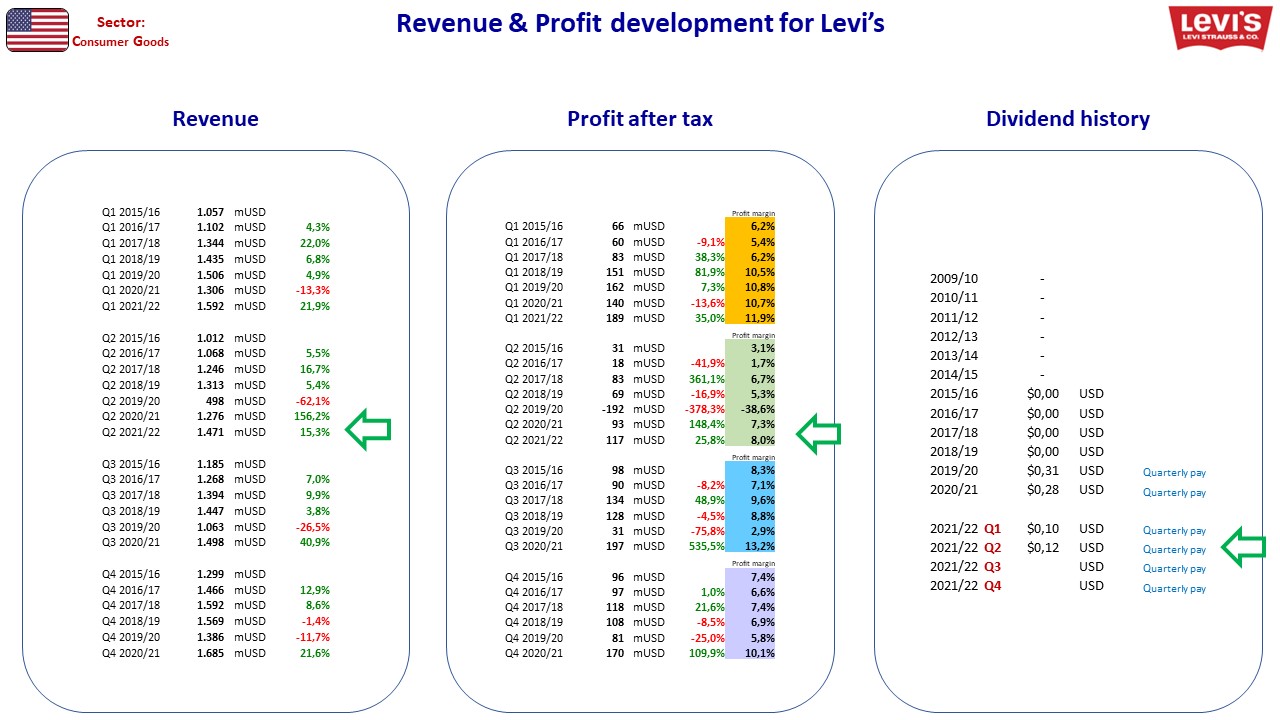Click the 109,9% profit growth for Q4 2020/21
The width and height of the screenshot is (1280, 720).
tap(707, 653)
